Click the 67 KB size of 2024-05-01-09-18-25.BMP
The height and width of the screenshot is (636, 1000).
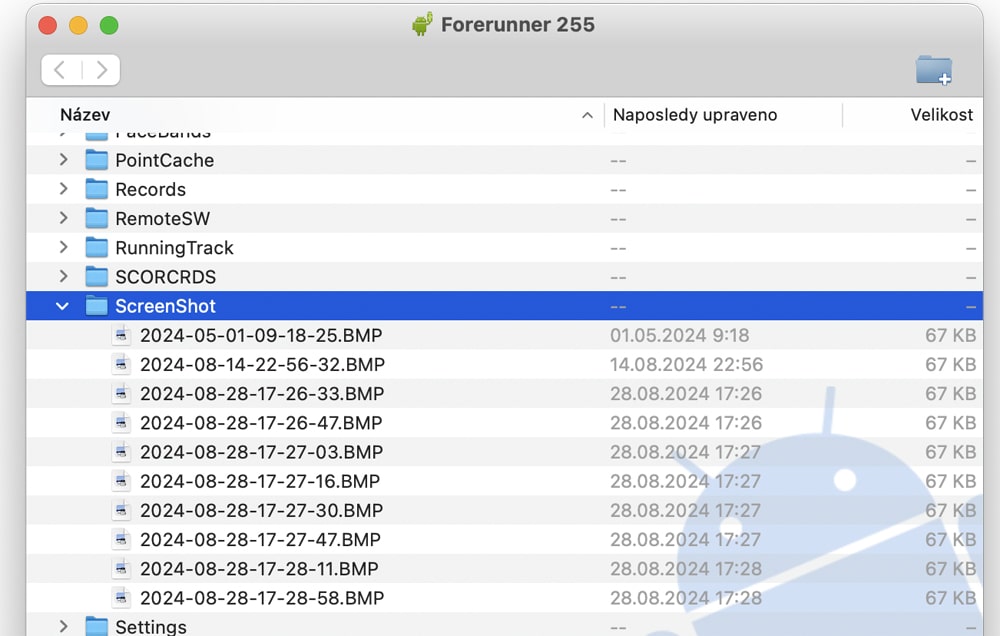coord(950,336)
